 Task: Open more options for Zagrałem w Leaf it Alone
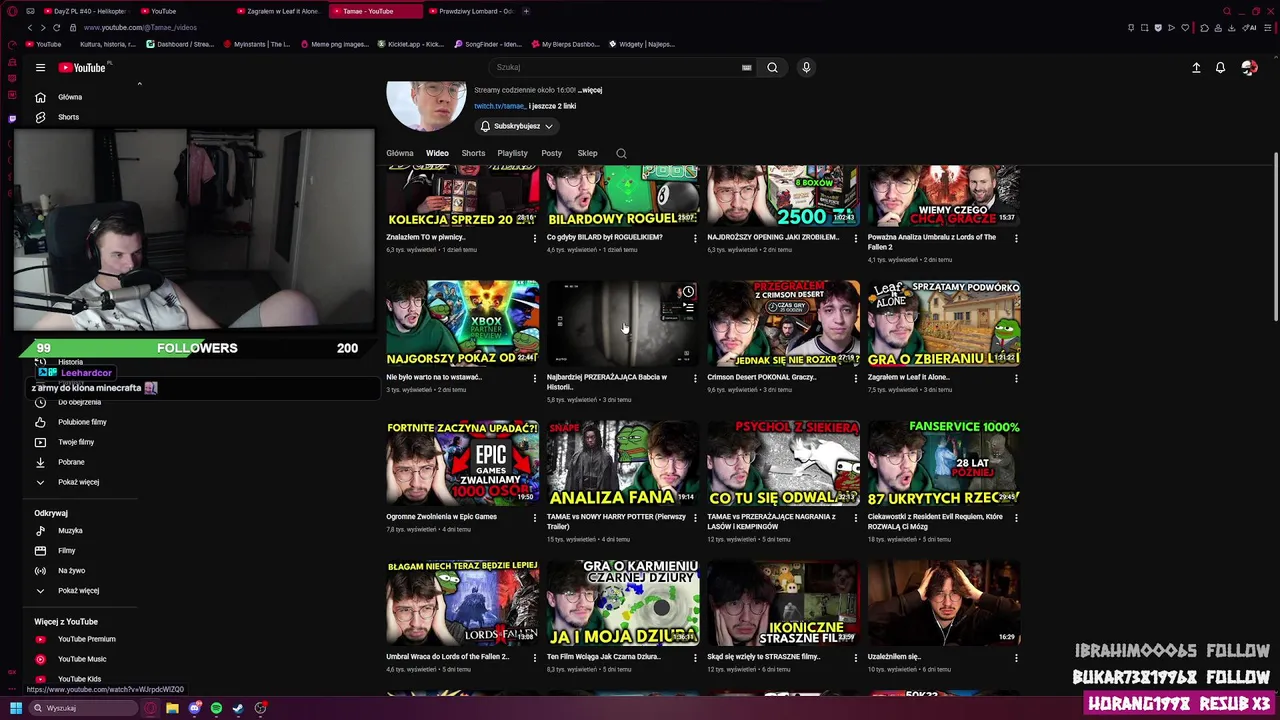point(1016,378)
